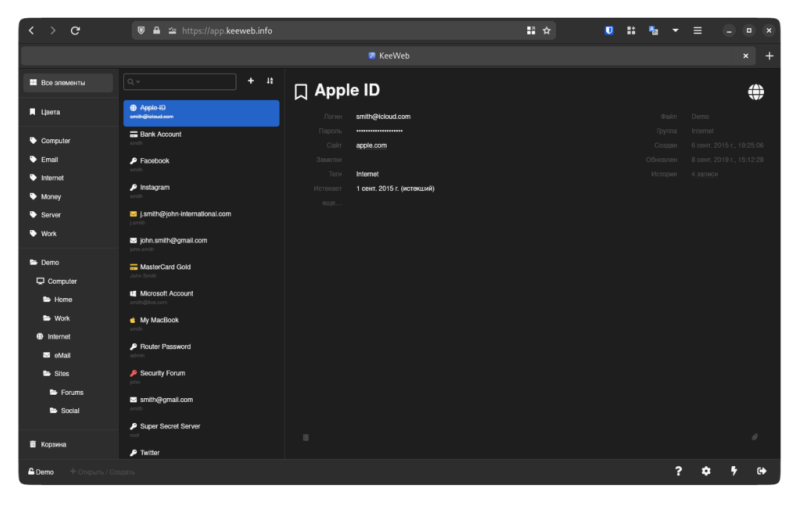Open the toolbar overflow dropdown arrow
800x506 pixels.
(675, 31)
